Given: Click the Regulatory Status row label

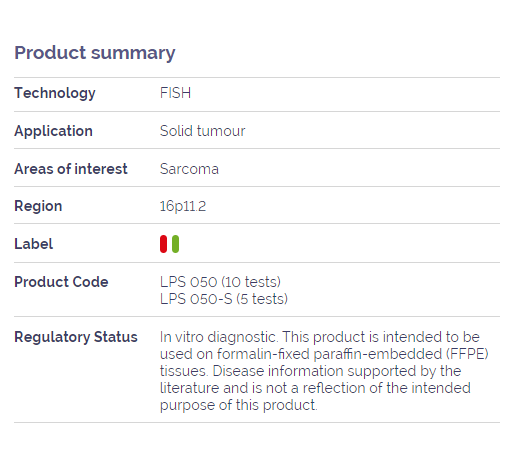Looking at the screenshot, I should 76,337.
